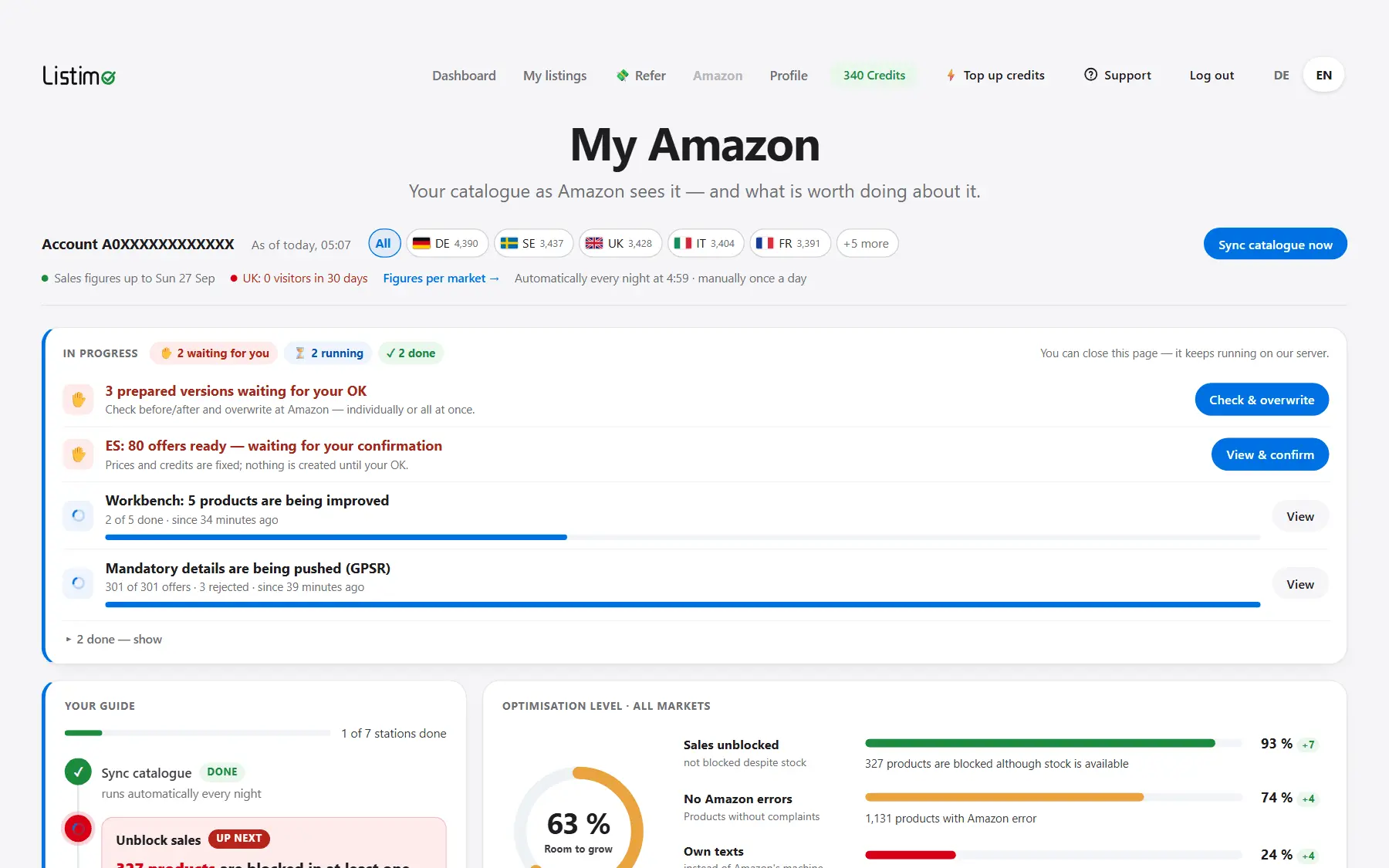
Task: Open the Dashboard page
Action: (x=464, y=76)
